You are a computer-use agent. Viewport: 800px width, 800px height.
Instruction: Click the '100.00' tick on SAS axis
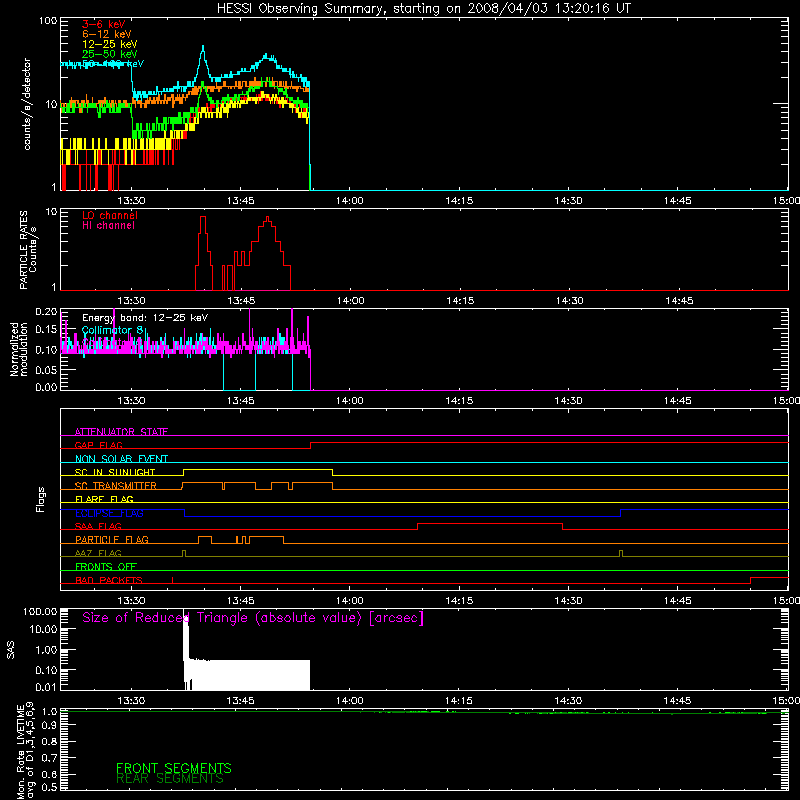coord(40,611)
